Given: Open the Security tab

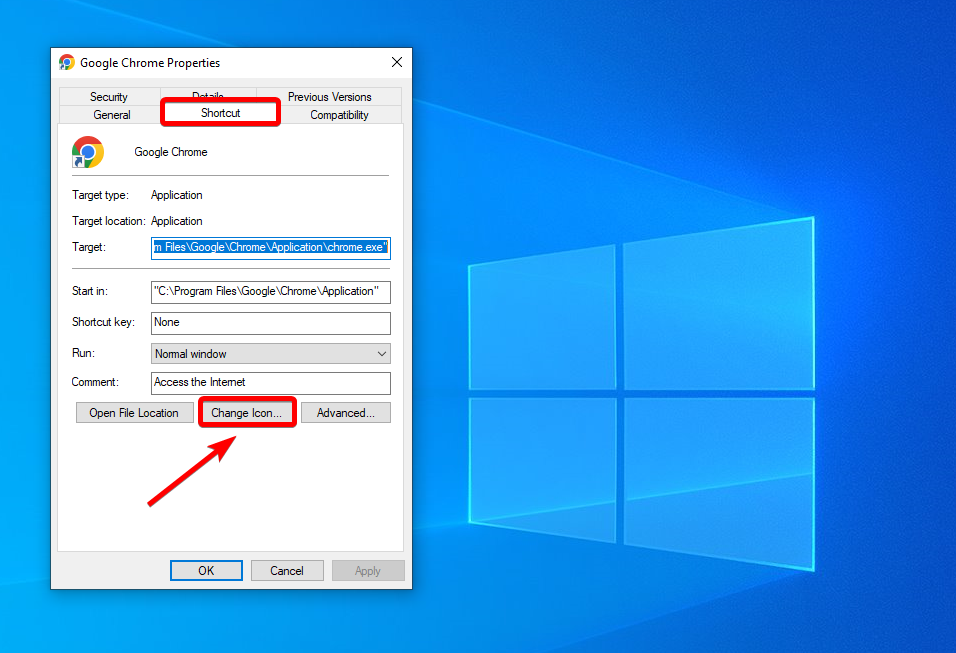Looking at the screenshot, I should (109, 96).
